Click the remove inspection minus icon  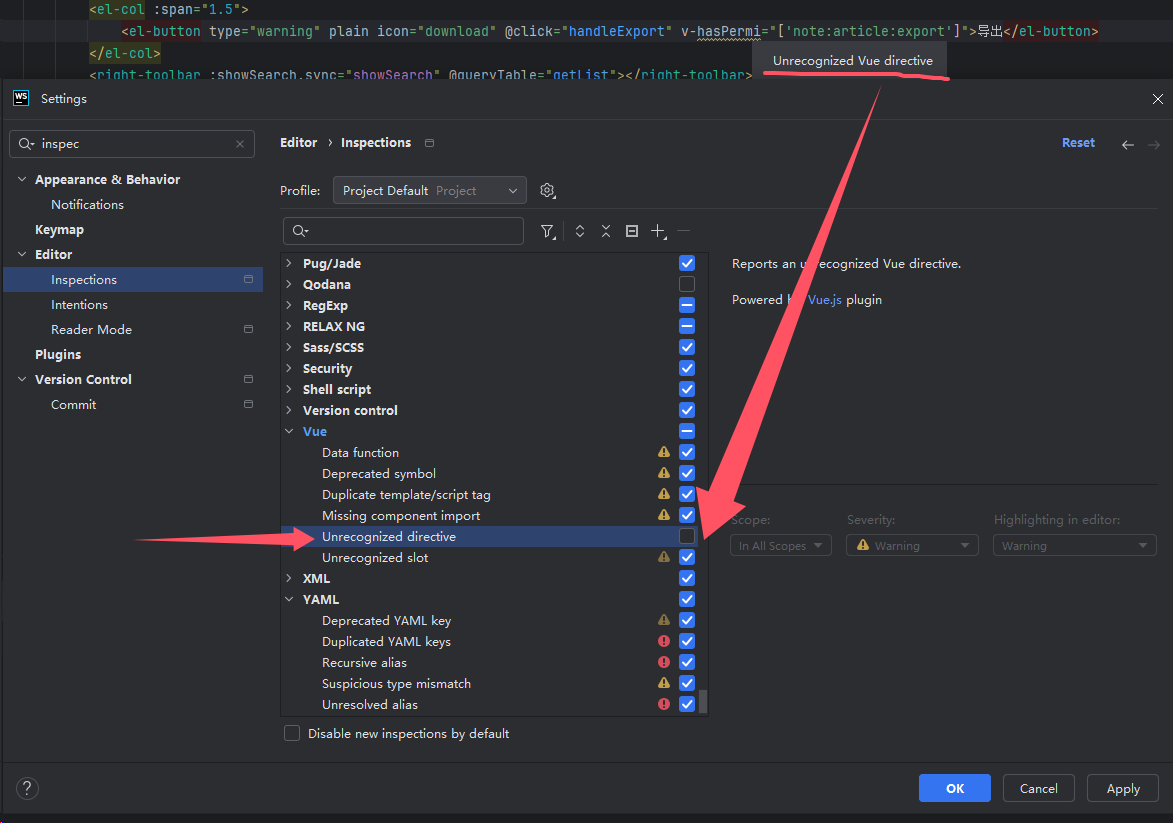pos(684,231)
